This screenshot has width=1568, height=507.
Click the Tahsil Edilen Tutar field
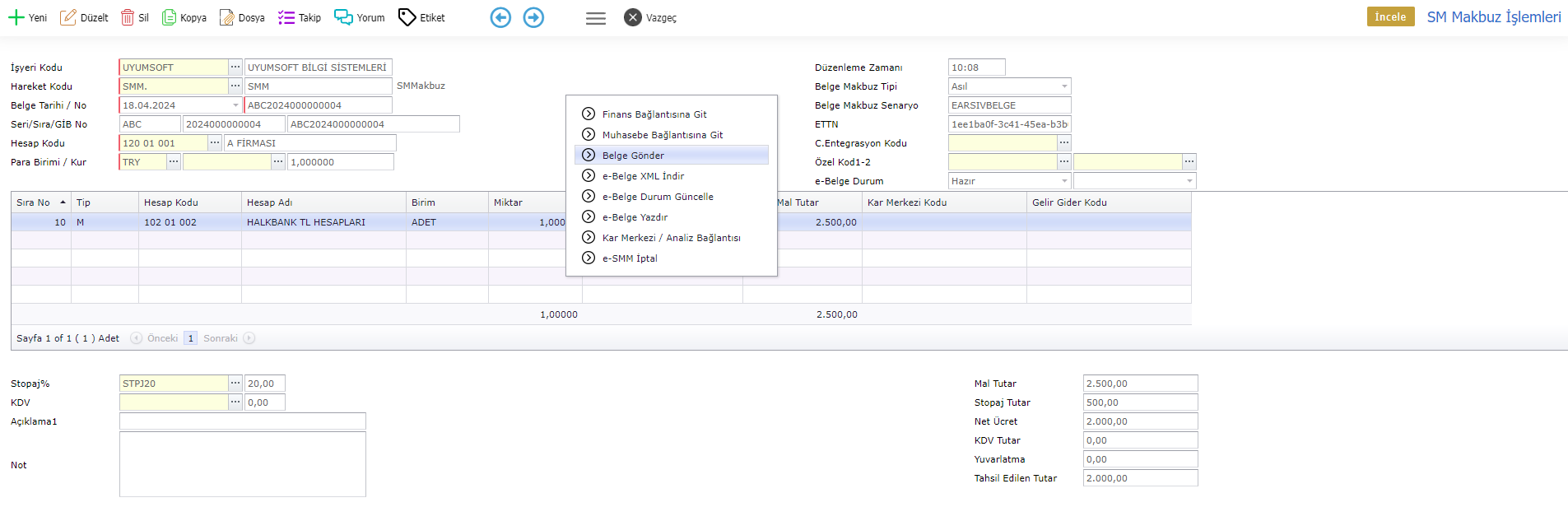pyautogui.click(x=1141, y=478)
